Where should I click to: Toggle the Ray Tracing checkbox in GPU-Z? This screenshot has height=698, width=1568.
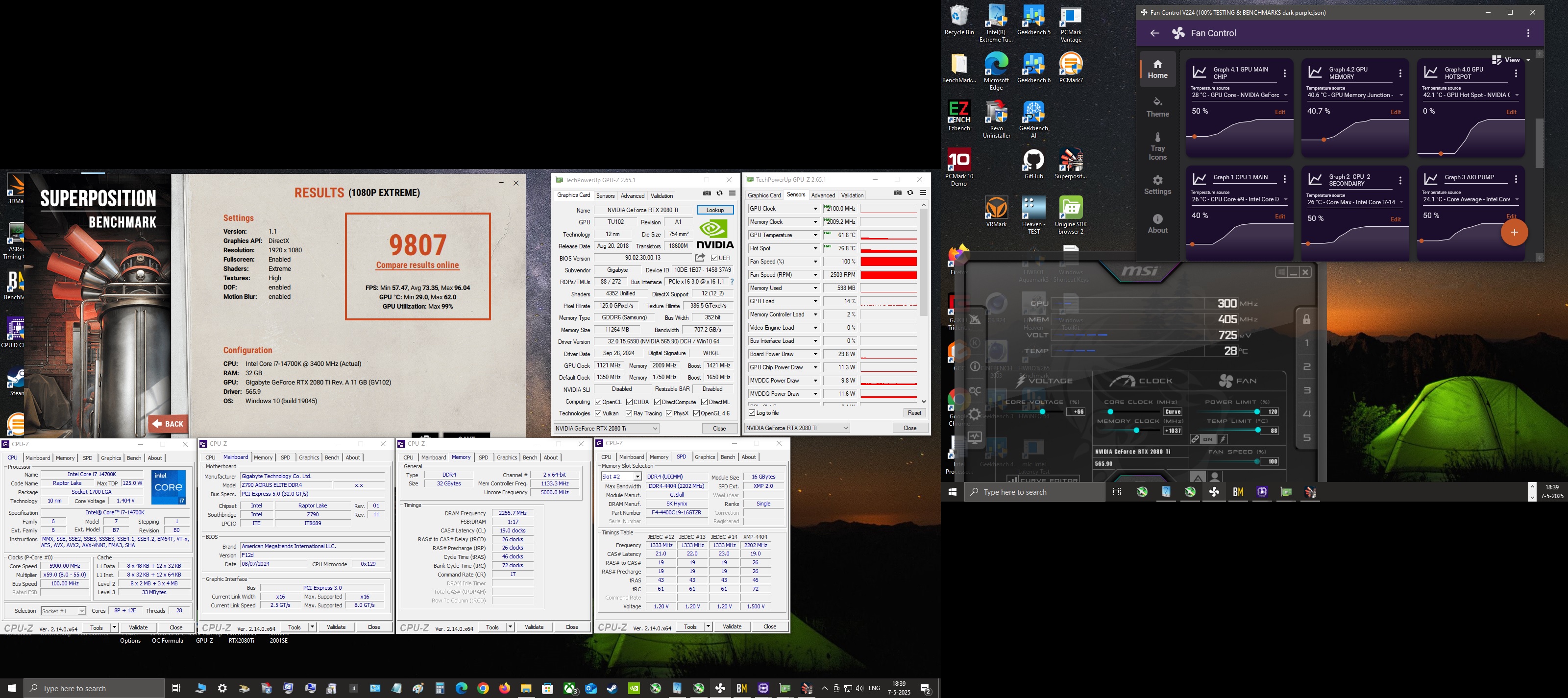(629, 413)
